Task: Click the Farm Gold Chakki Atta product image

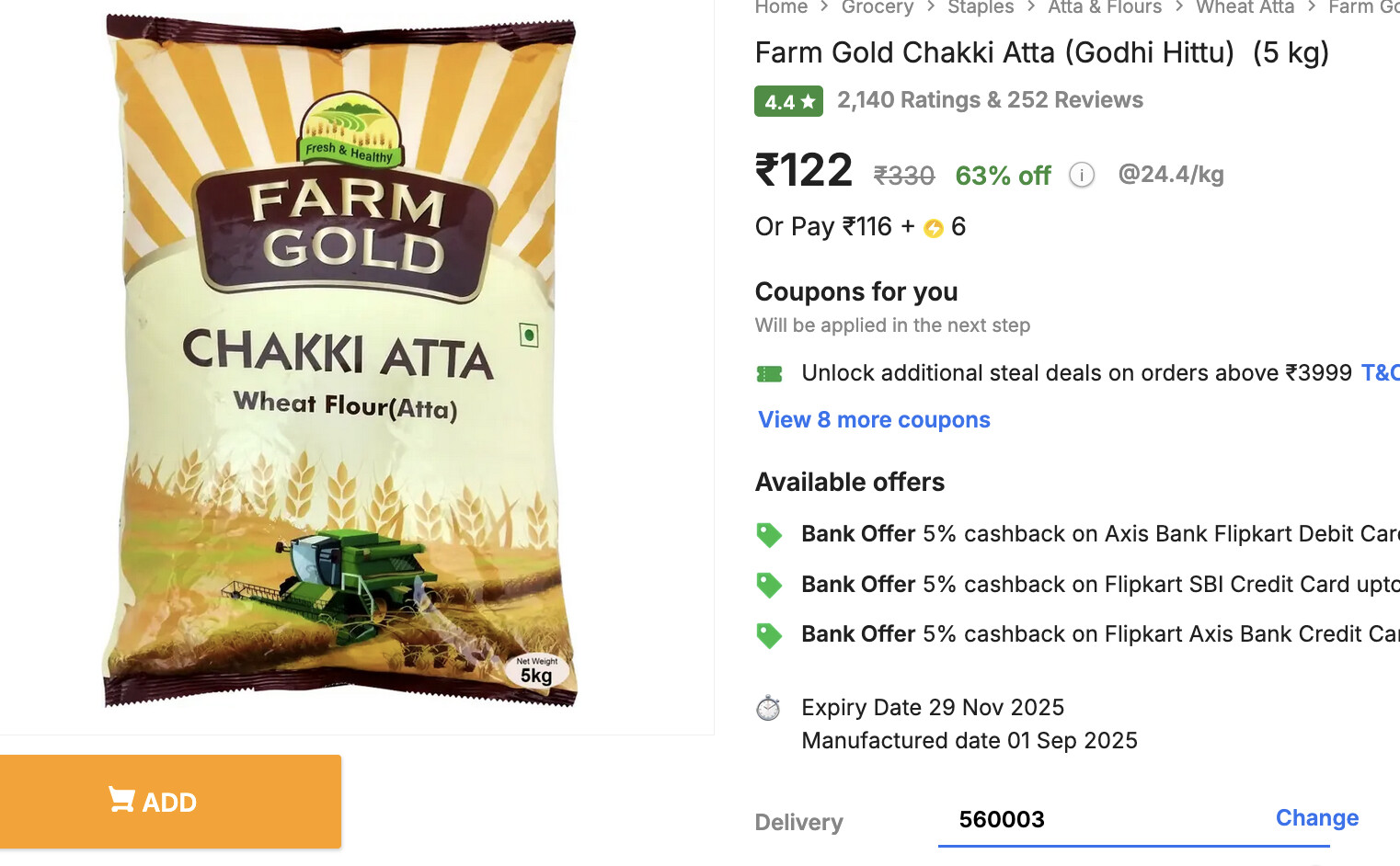Action: (340, 361)
